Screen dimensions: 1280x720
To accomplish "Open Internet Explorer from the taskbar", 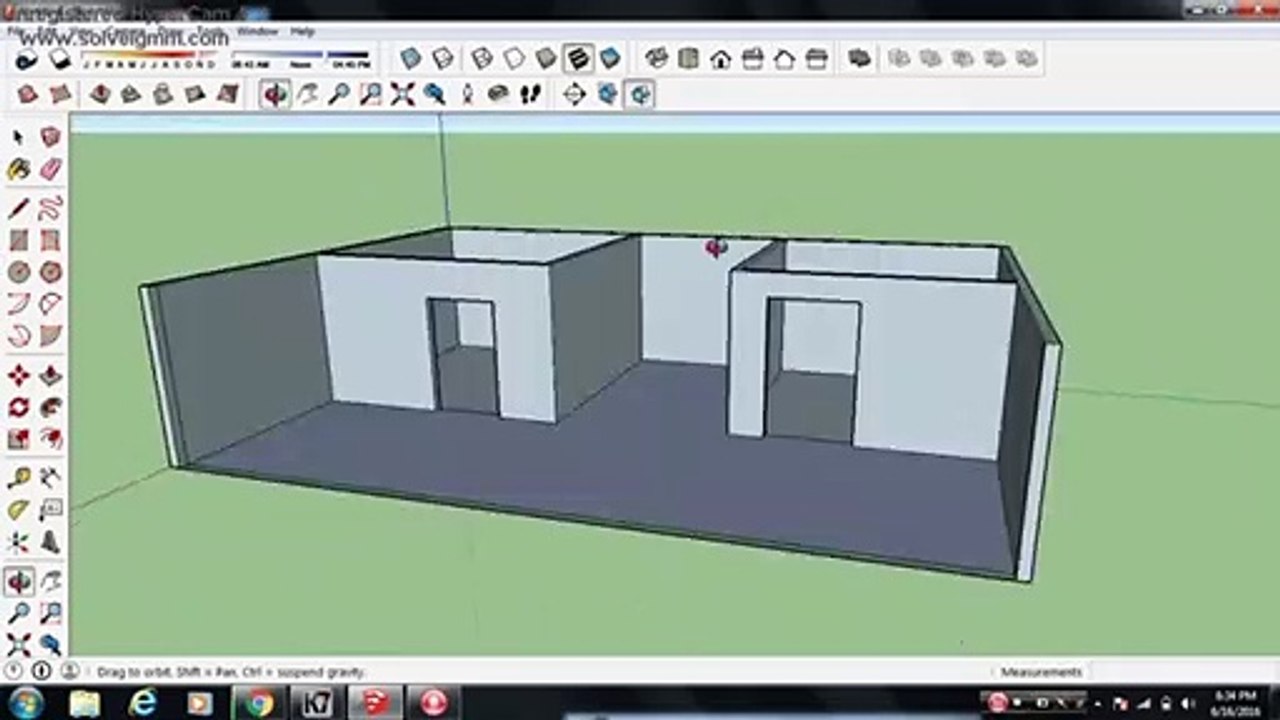I will [142, 703].
